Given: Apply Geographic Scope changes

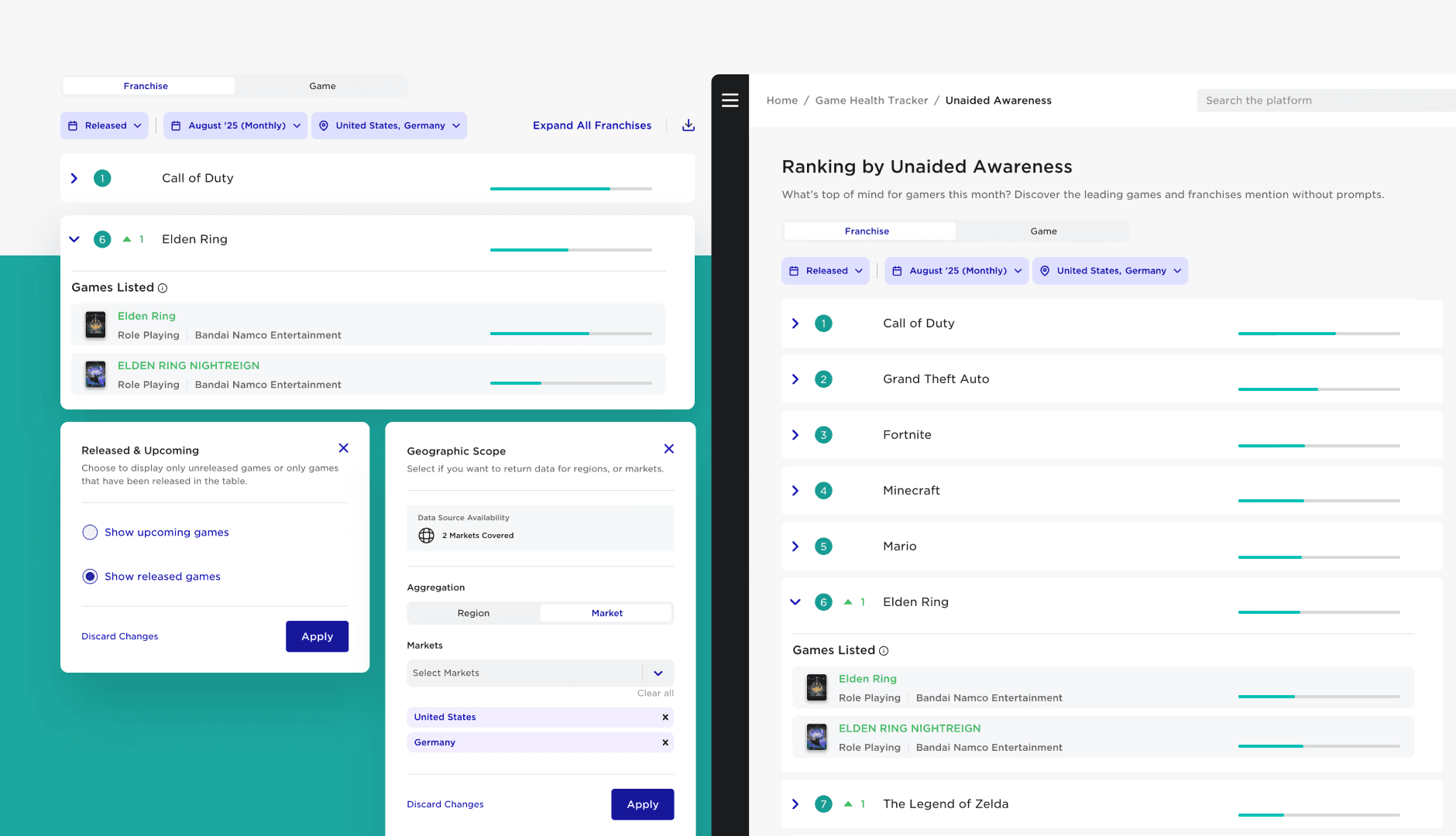Looking at the screenshot, I should [x=642, y=804].
